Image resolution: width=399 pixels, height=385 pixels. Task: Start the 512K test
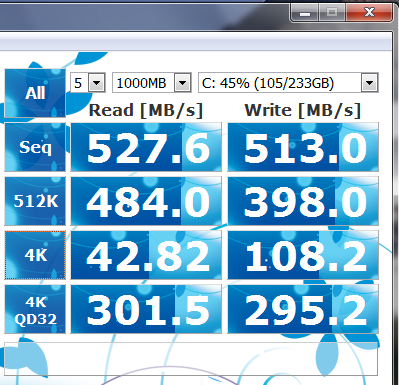(x=35, y=201)
